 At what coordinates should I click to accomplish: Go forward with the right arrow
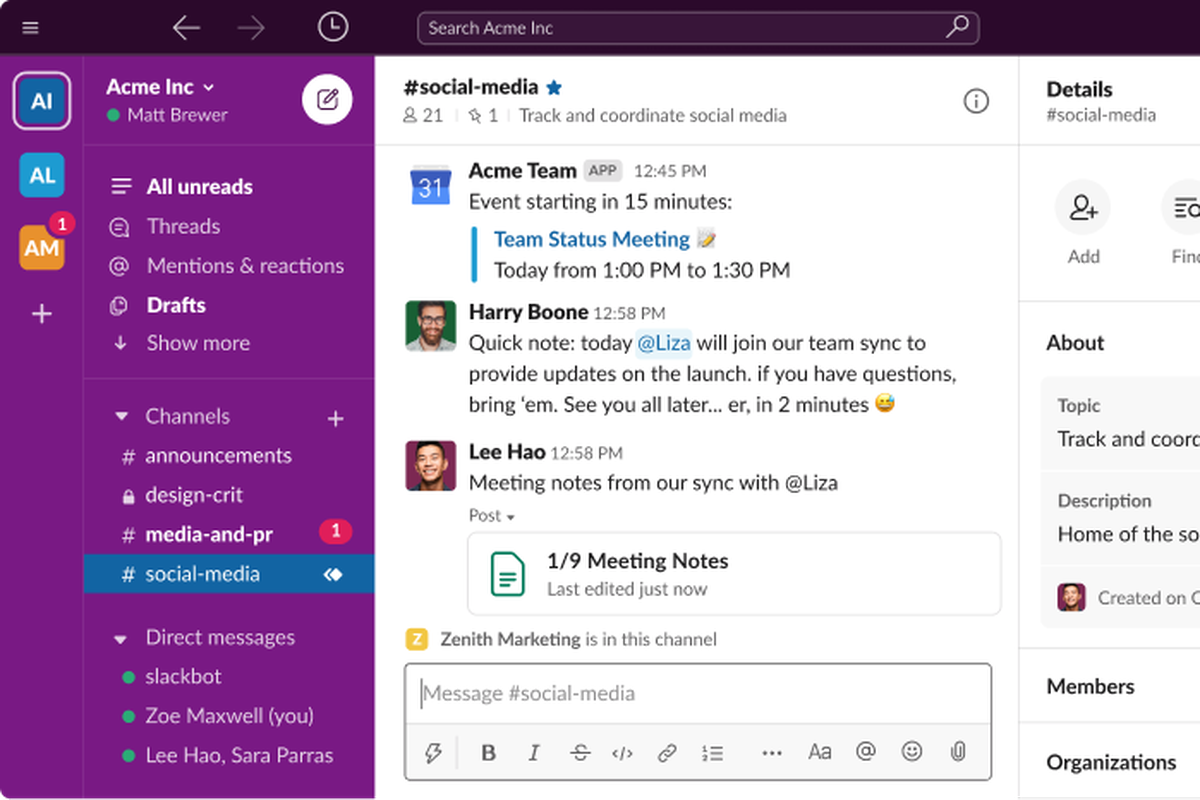pyautogui.click(x=251, y=28)
